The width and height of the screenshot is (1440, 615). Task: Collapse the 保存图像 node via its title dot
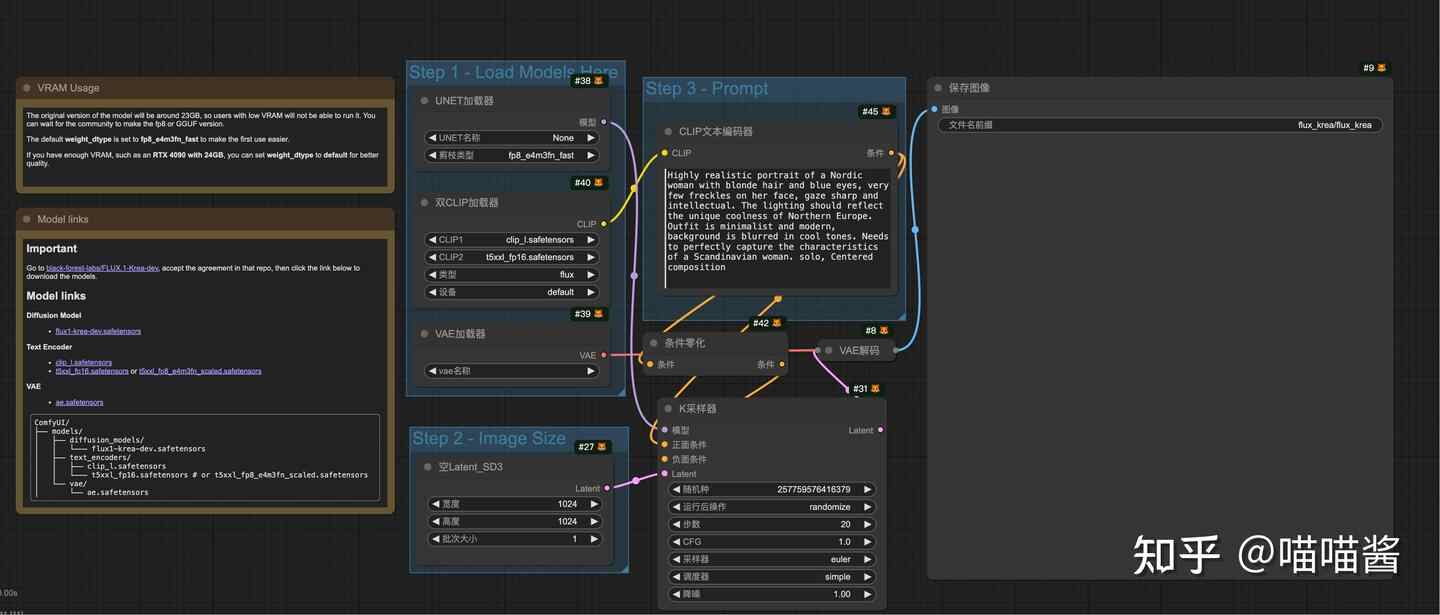pyautogui.click(x=938, y=88)
